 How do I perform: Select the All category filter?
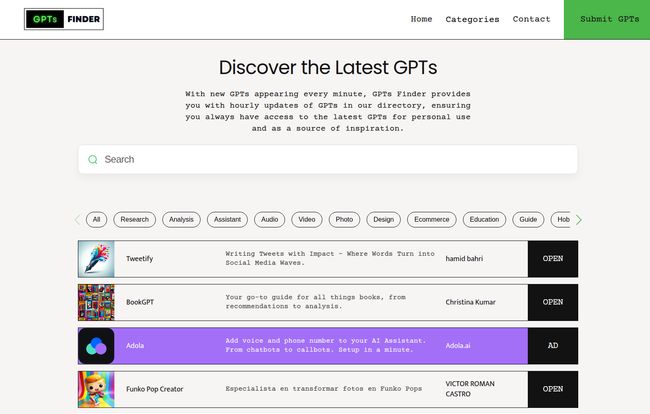(x=97, y=220)
